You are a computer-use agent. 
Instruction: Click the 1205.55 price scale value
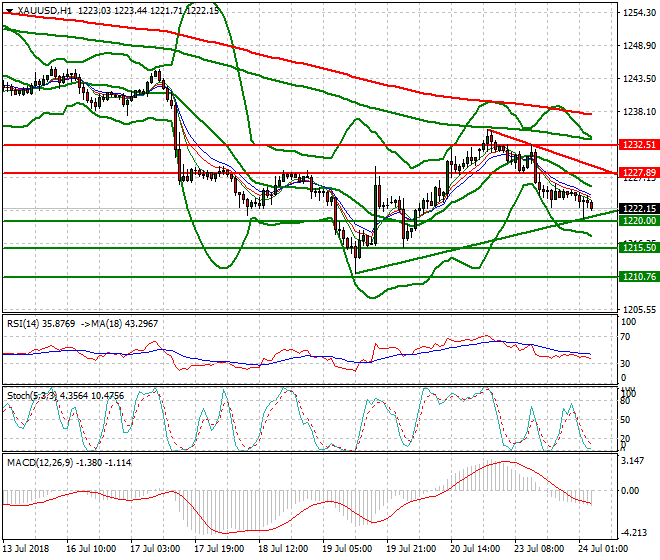(x=639, y=309)
